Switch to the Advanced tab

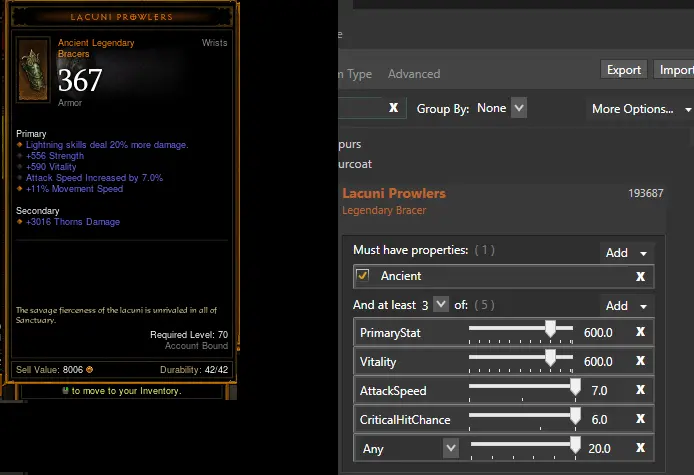click(414, 74)
